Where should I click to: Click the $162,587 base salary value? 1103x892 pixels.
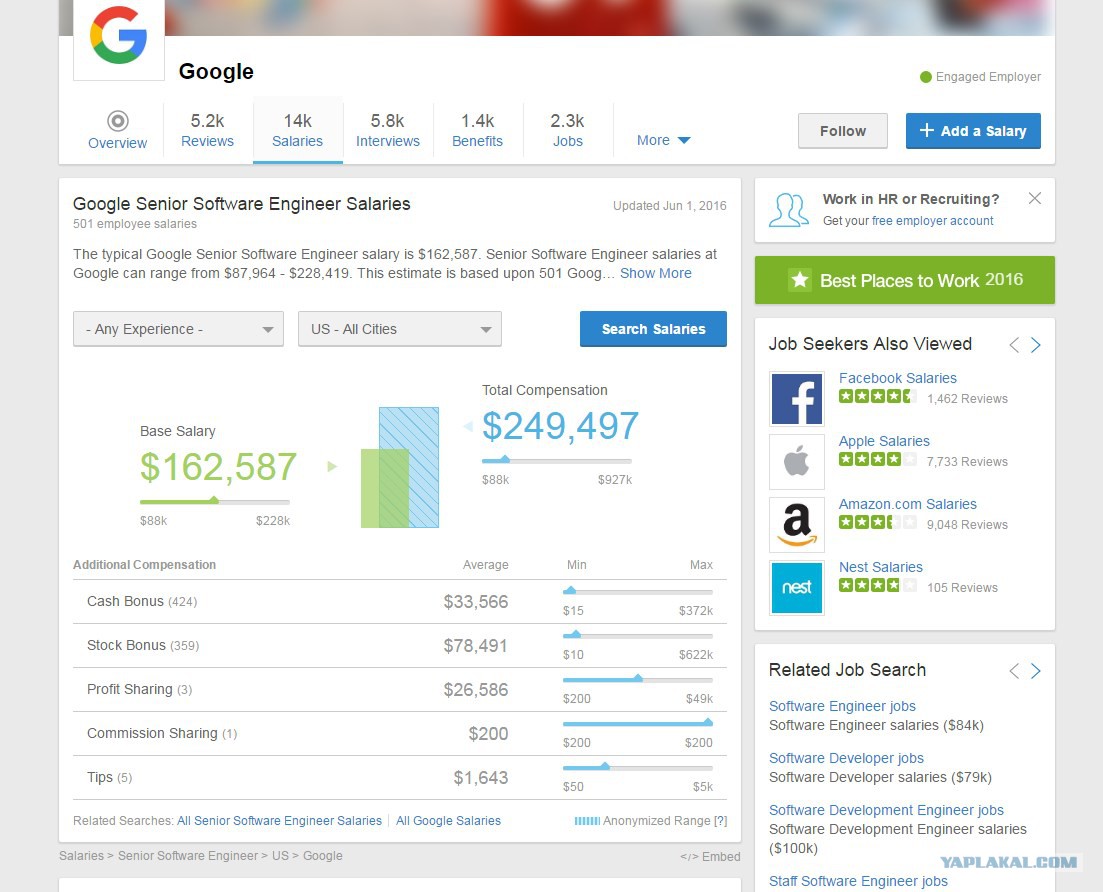(x=218, y=466)
